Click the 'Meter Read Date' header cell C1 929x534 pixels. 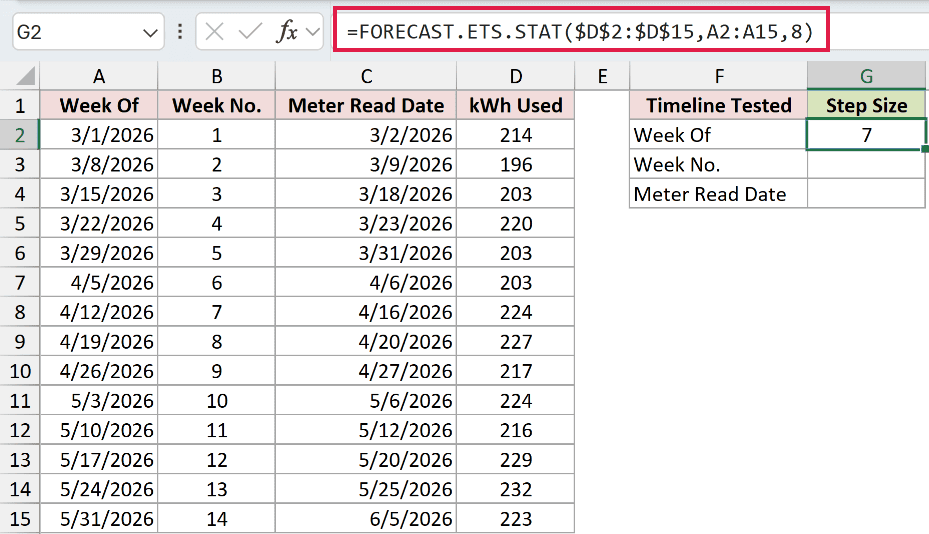click(x=366, y=105)
